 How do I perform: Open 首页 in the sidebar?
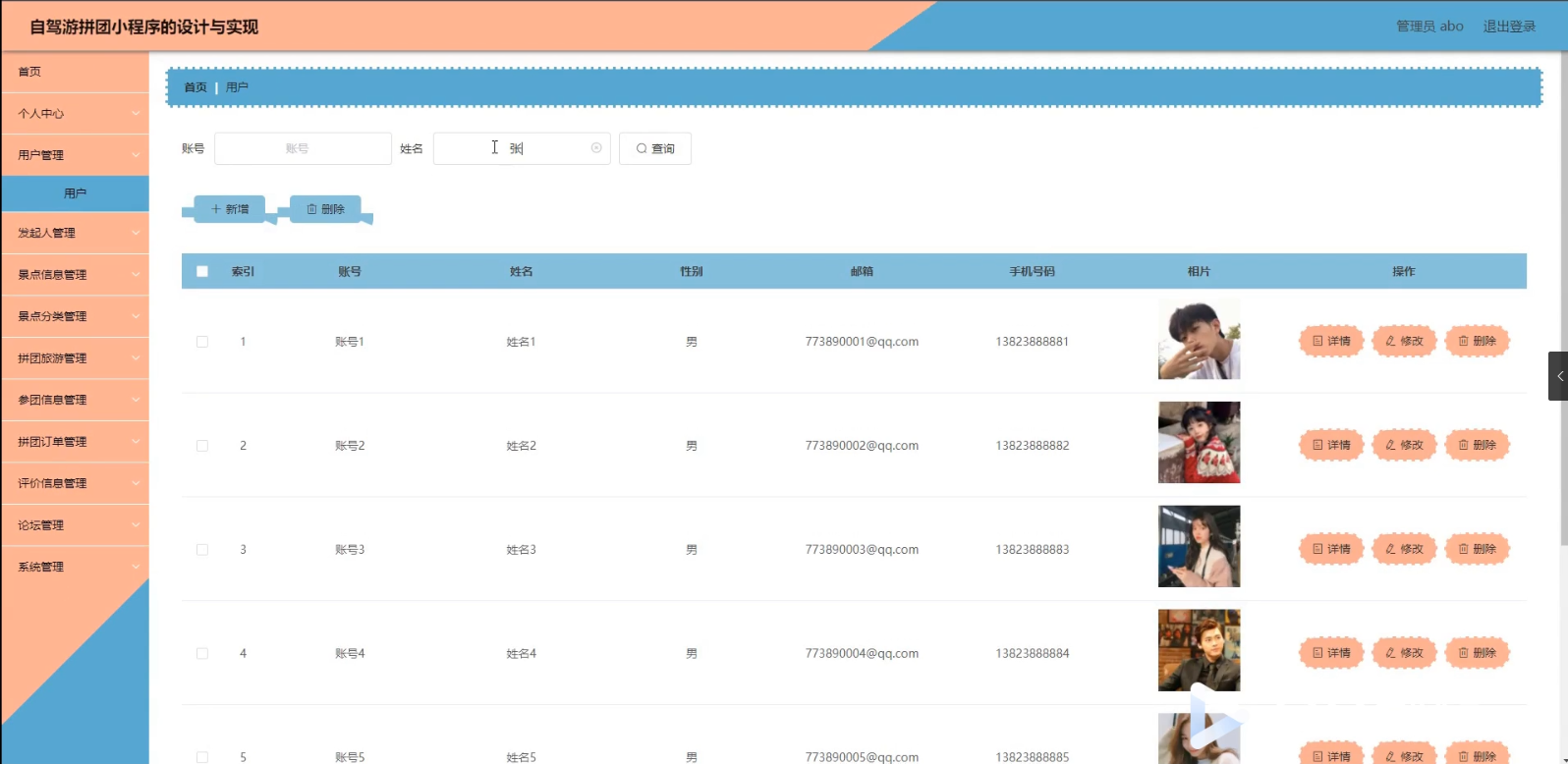coord(75,72)
